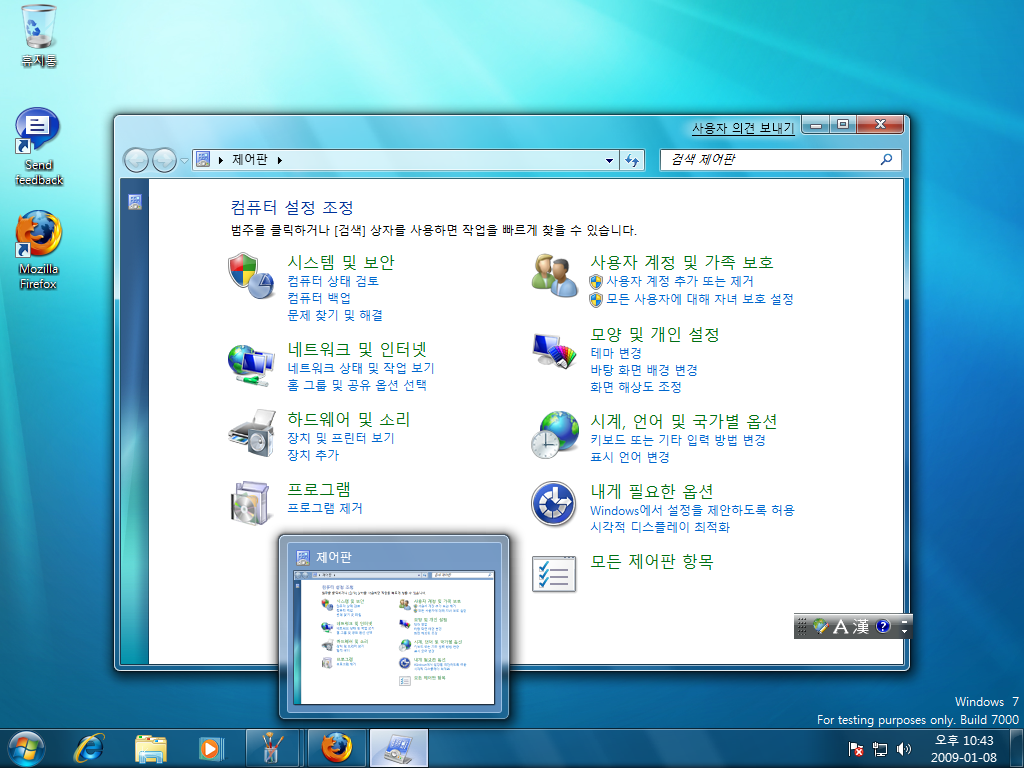Open the 프로그램 disc box icon
The width and height of the screenshot is (1024, 768).
[x=251, y=503]
